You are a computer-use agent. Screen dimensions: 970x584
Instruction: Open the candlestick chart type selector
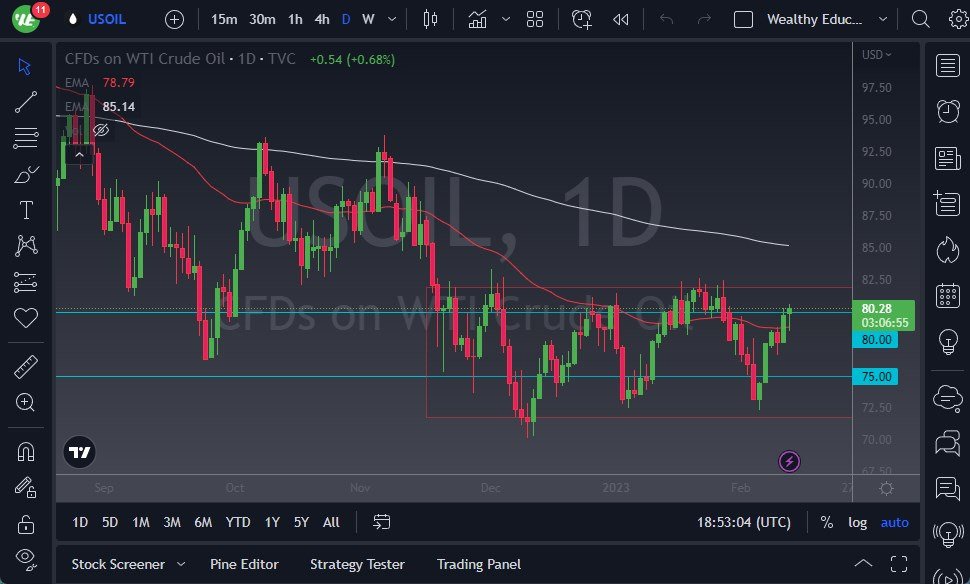coord(430,19)
